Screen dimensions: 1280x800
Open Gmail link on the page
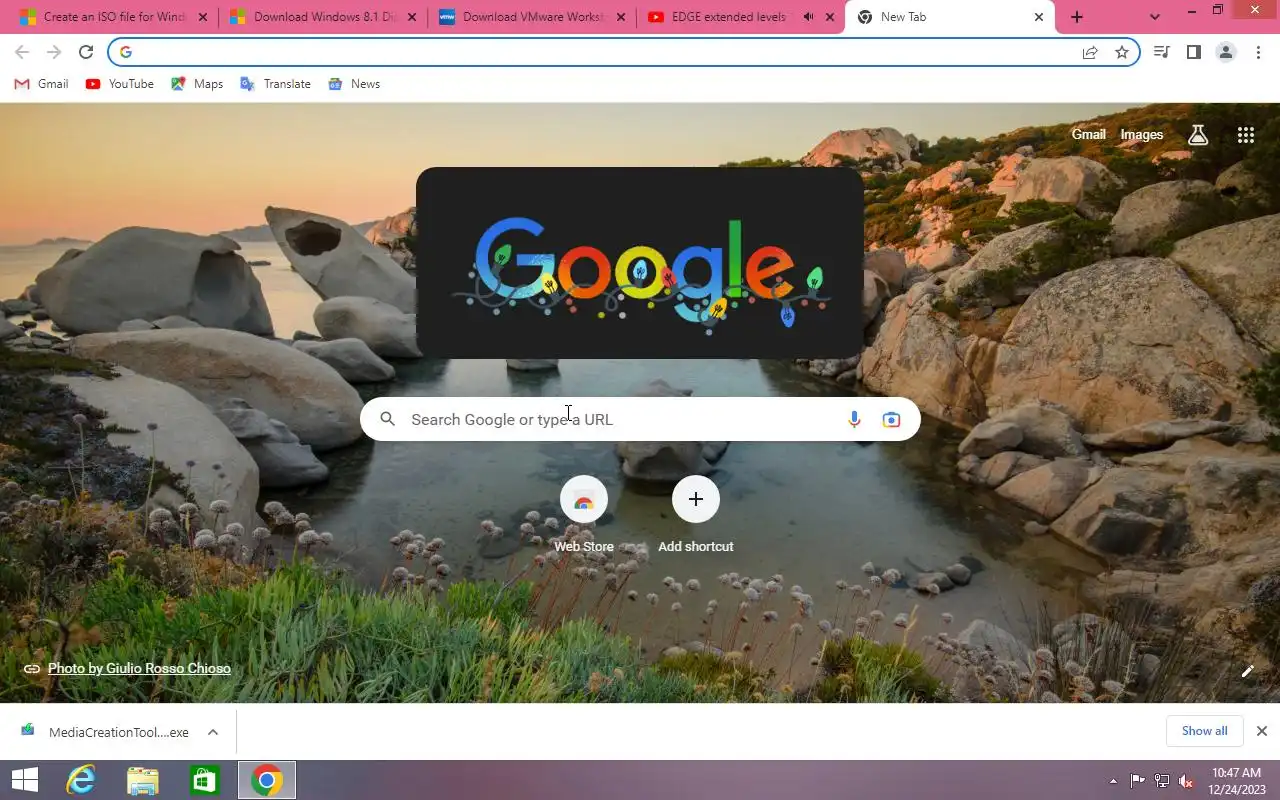coord(1088,134)
